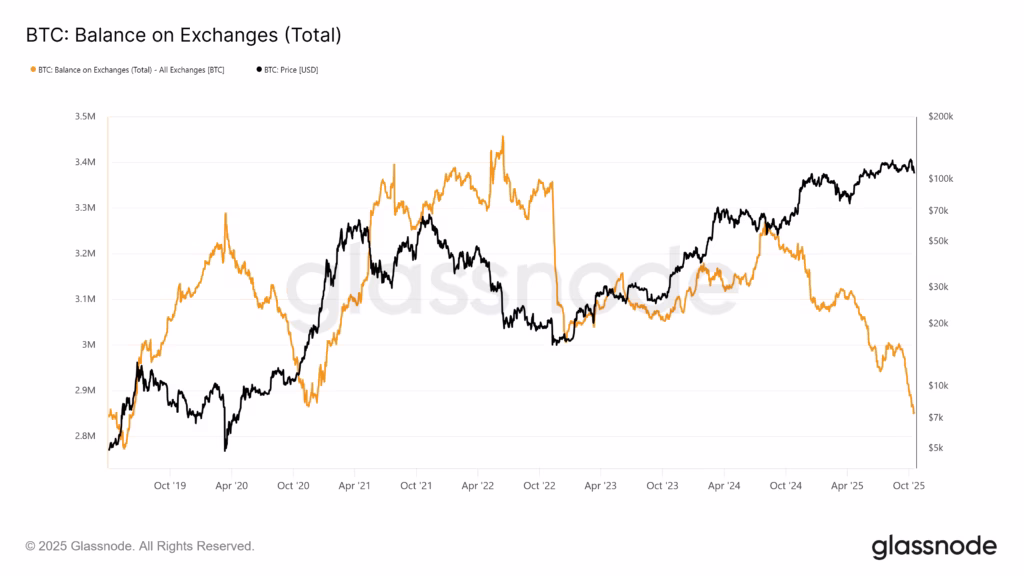Click the '2.8M' left axis label
This screenshot has height=576, width=1024.
(85, 436)
